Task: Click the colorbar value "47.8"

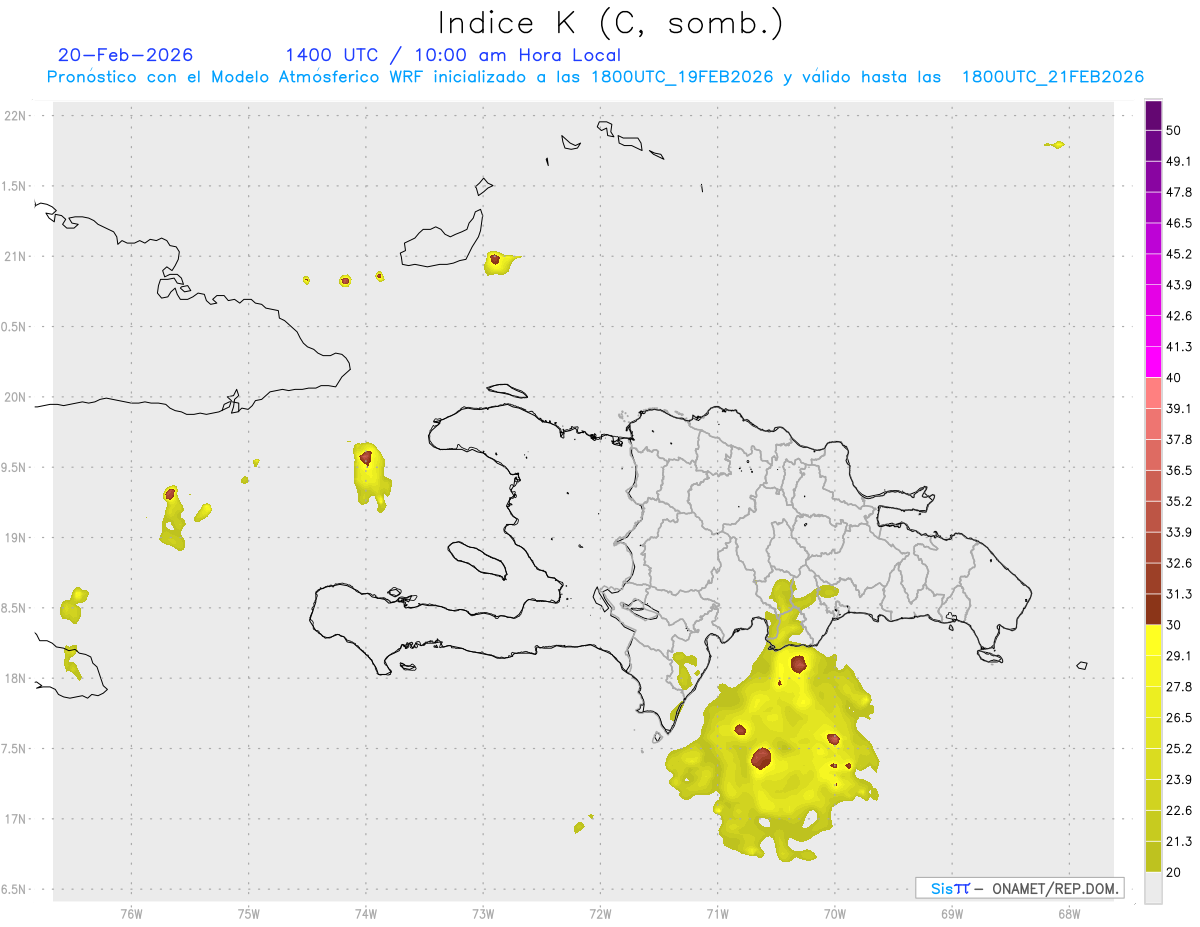Action: 1178,192
